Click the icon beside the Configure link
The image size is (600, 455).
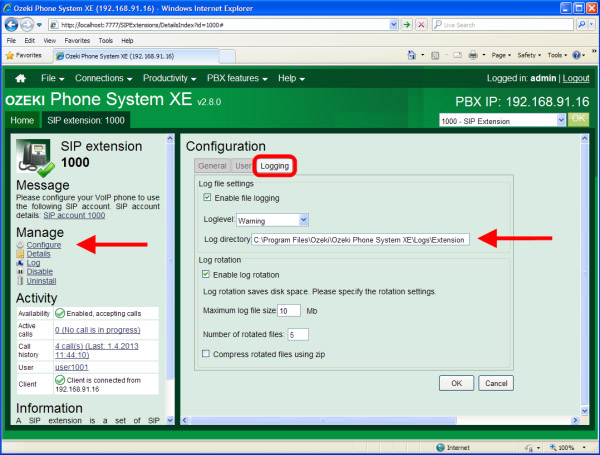pyautogui.click(x=20, y=245)
